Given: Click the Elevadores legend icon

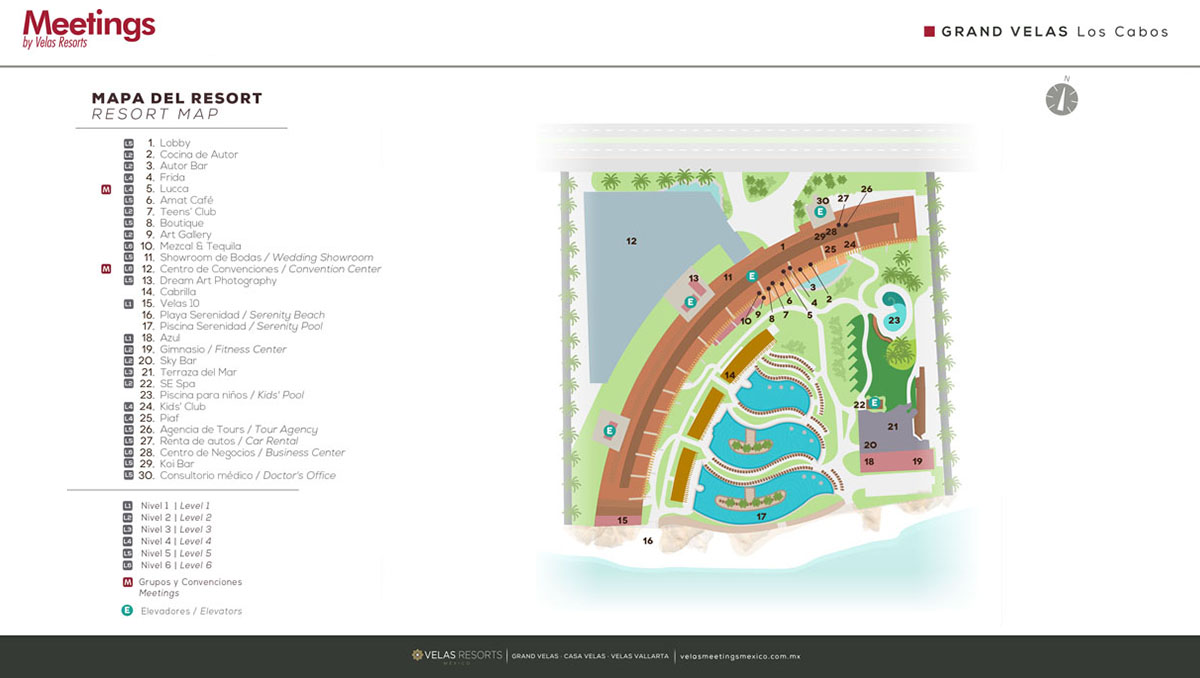Looking at the screenshot, I should [127, 611].
